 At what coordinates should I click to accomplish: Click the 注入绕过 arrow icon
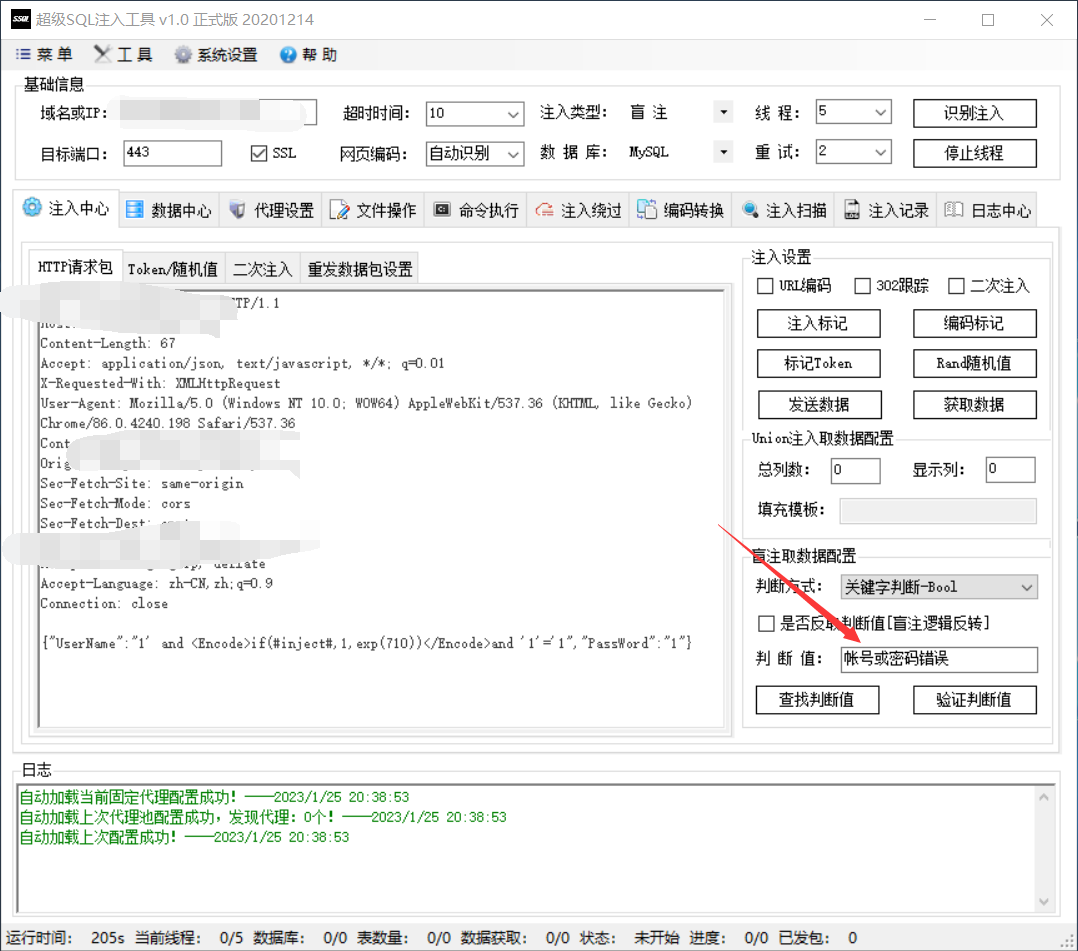544,210
